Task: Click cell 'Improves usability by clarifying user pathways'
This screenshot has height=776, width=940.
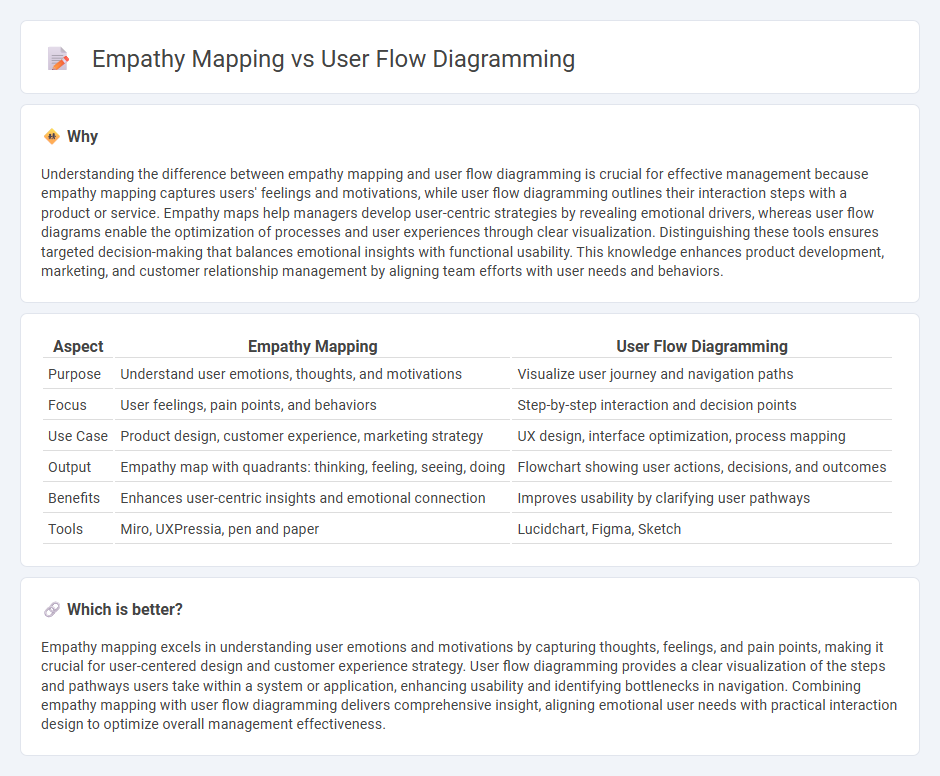Action: tap(702, 498)
